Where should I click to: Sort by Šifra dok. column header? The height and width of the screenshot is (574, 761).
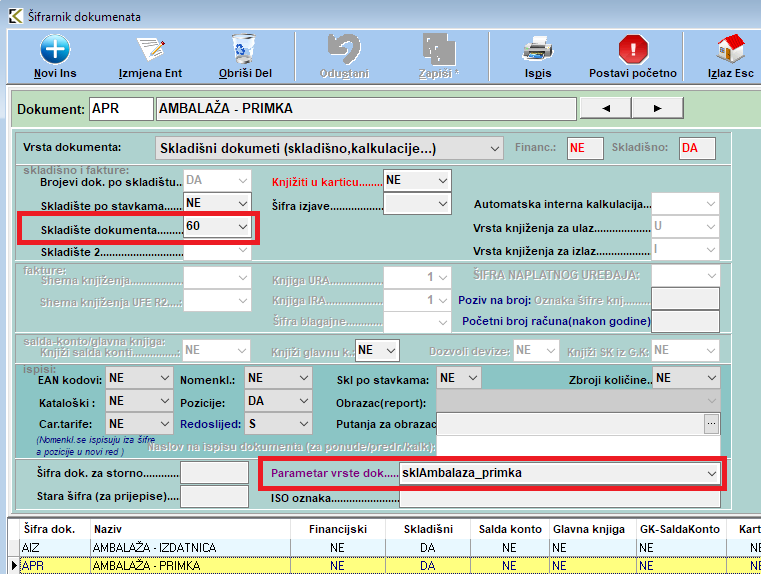pyautogui.click(x=54, y=529)
